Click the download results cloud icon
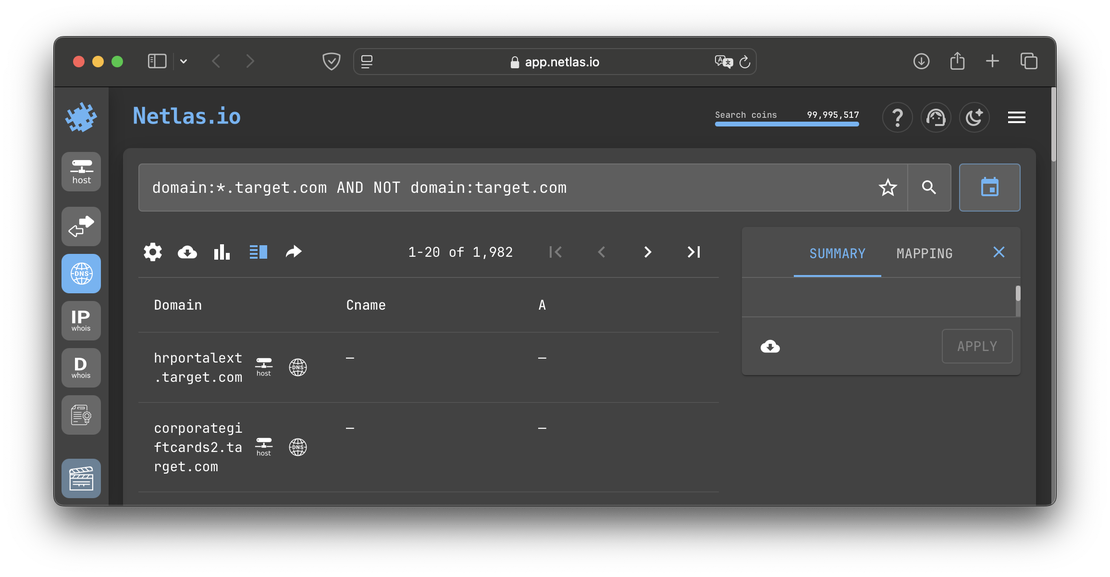This screenshot has height=577, width=1110. click(x=187, y=252)
